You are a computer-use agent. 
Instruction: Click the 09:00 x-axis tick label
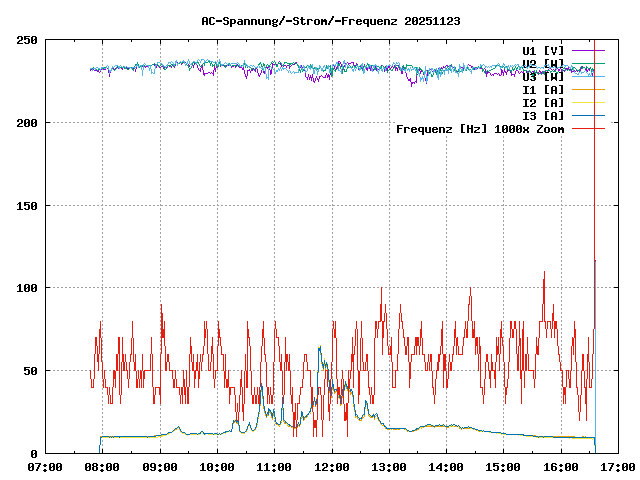tap(160, 467)
